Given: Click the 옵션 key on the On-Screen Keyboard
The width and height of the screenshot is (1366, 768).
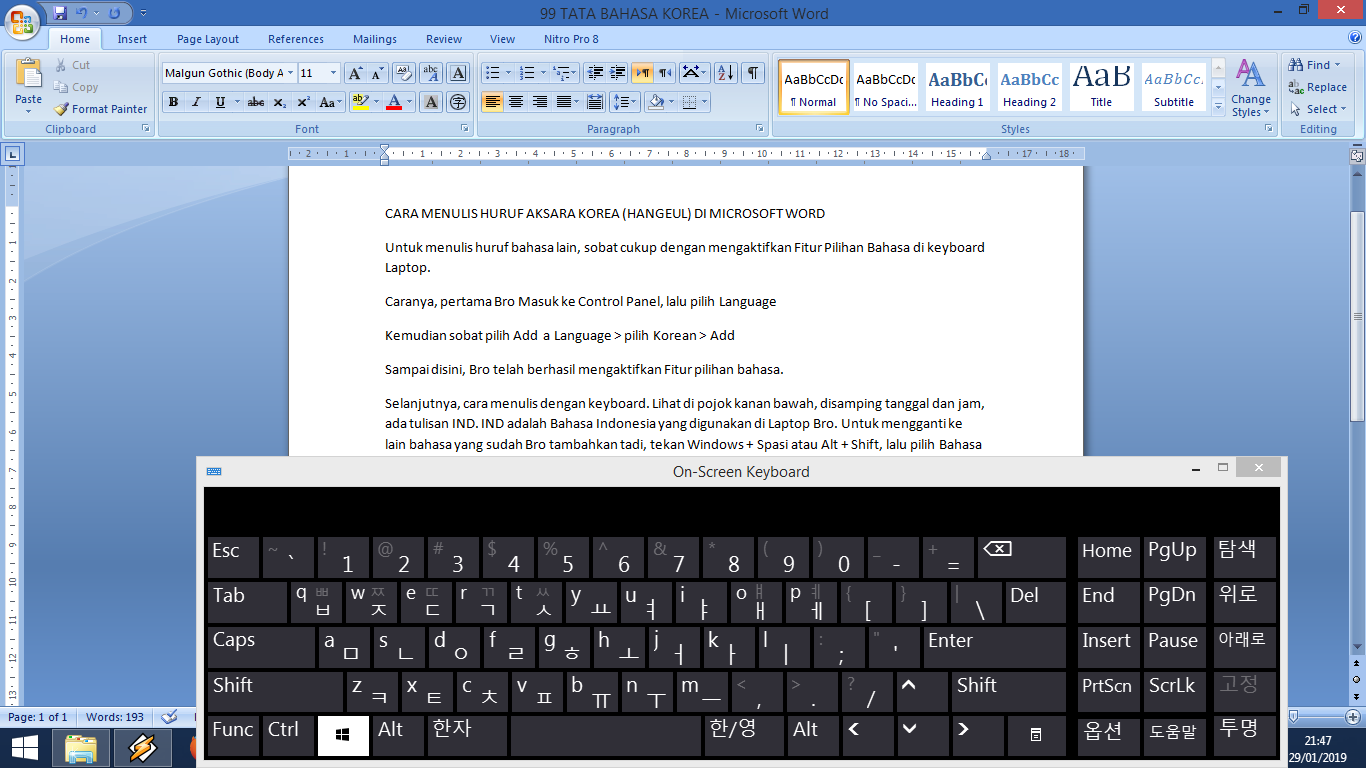Looking at the screenshot, I should [x=1108, y=736].
